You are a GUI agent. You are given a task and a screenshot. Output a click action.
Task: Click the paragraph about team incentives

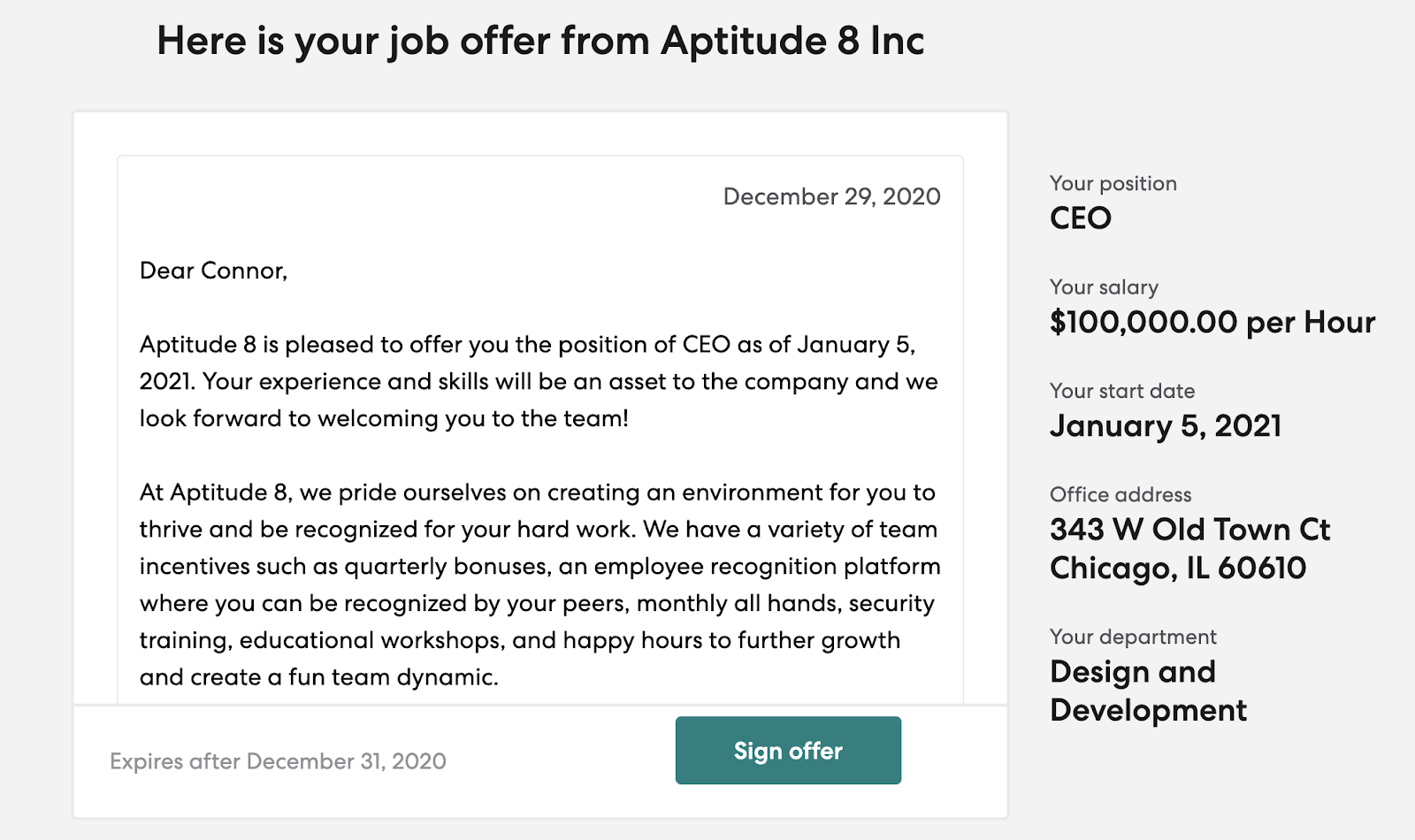[539, 584]
